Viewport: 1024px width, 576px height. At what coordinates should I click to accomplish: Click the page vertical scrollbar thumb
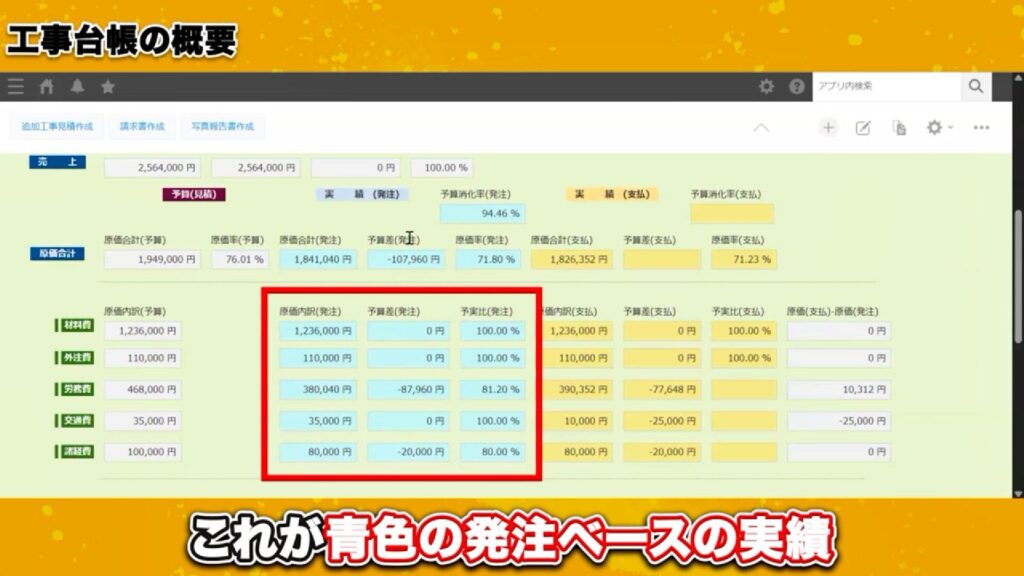point(1017,276)
